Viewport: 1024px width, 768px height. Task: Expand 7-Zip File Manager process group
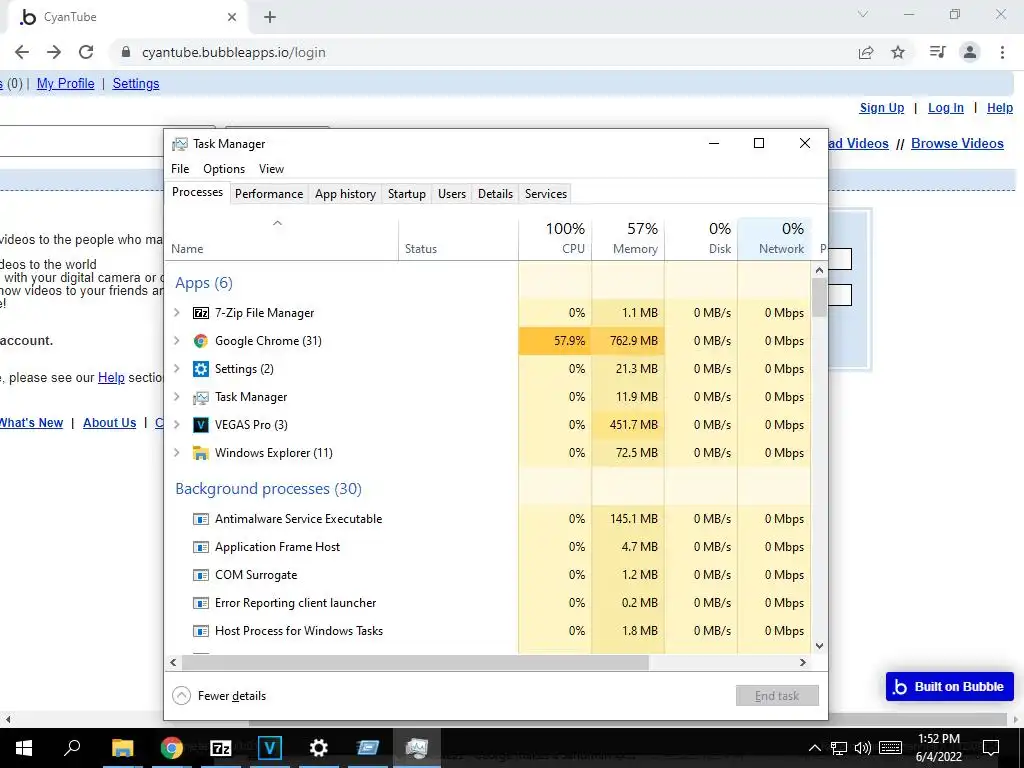coord(176,313)
